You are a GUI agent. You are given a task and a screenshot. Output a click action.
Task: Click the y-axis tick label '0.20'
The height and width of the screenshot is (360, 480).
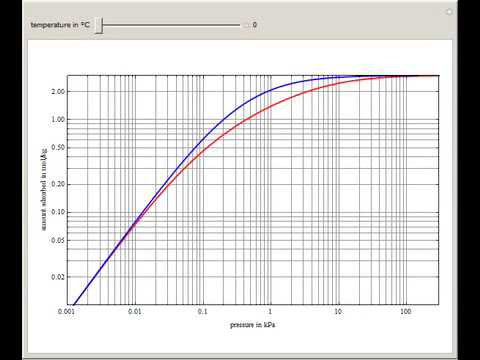tap(58, 184)
